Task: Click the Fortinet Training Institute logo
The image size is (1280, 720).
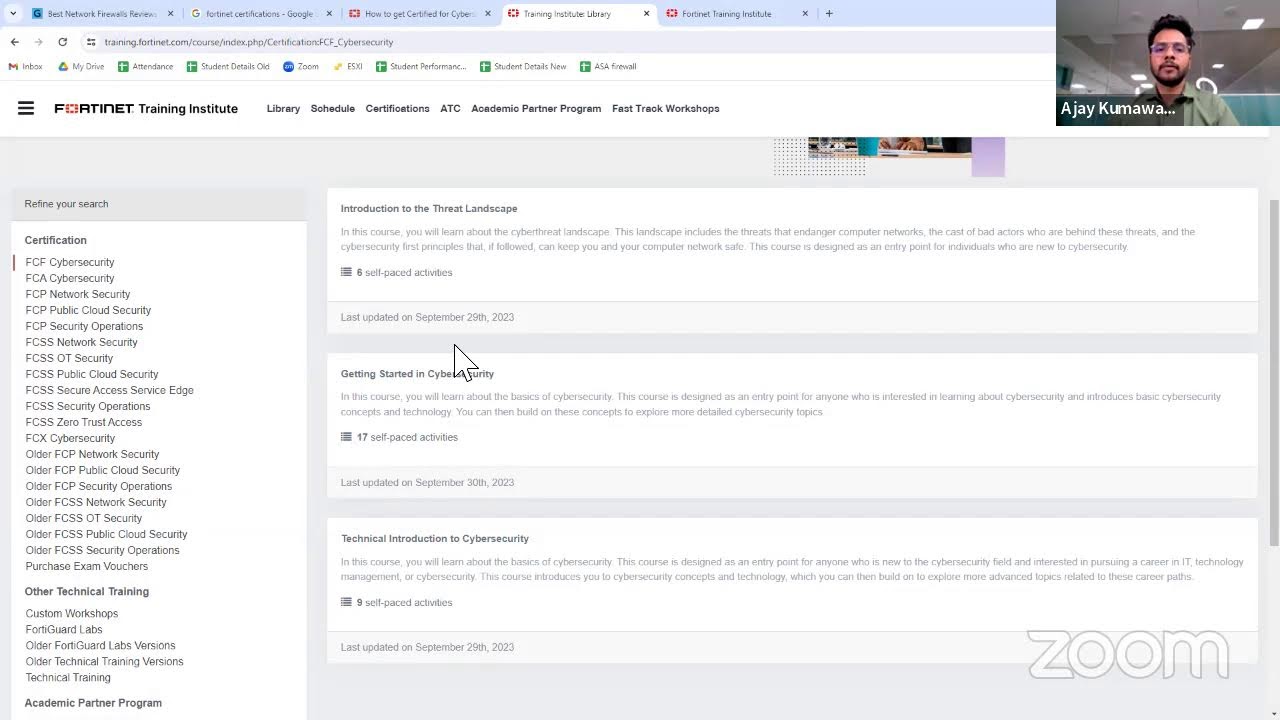Action: (x=146, y=108)
